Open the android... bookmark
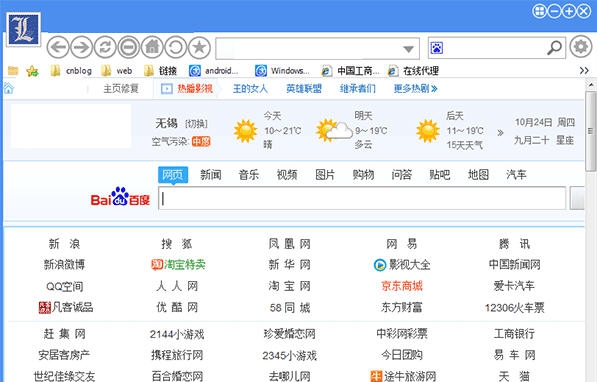 (214, 71)
